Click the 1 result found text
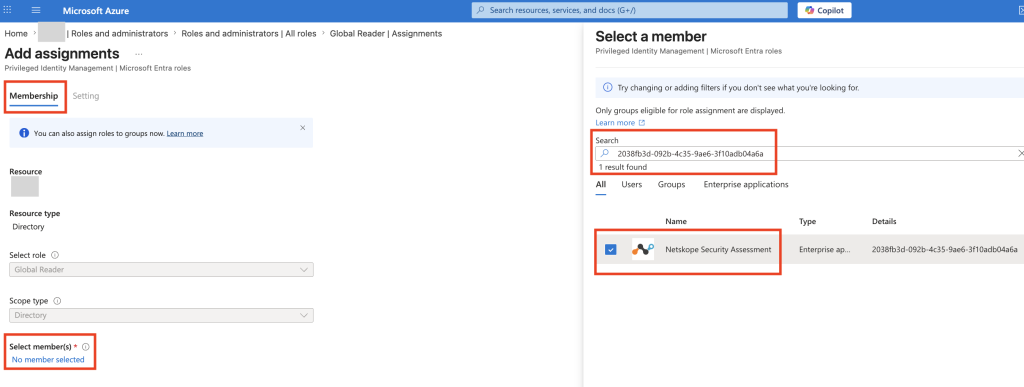Image resolution: width=1024 pixels, height=387 pixels. pos(623,167)
